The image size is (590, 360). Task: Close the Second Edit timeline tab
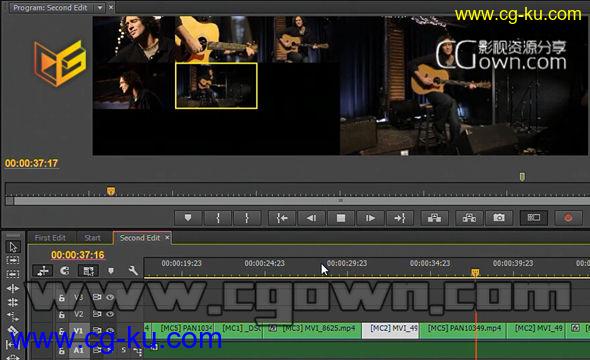[x=167, y=237]
